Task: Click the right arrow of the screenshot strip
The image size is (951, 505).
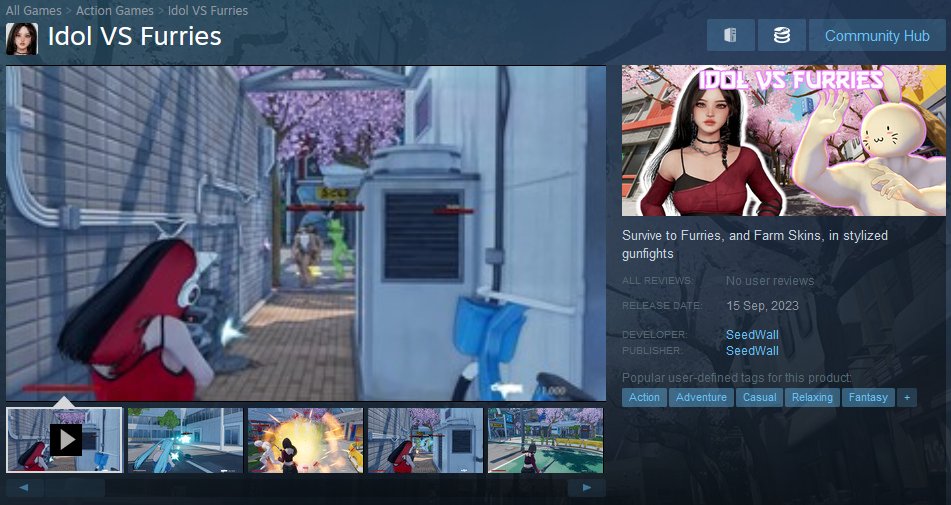Action: pos(586,487)
